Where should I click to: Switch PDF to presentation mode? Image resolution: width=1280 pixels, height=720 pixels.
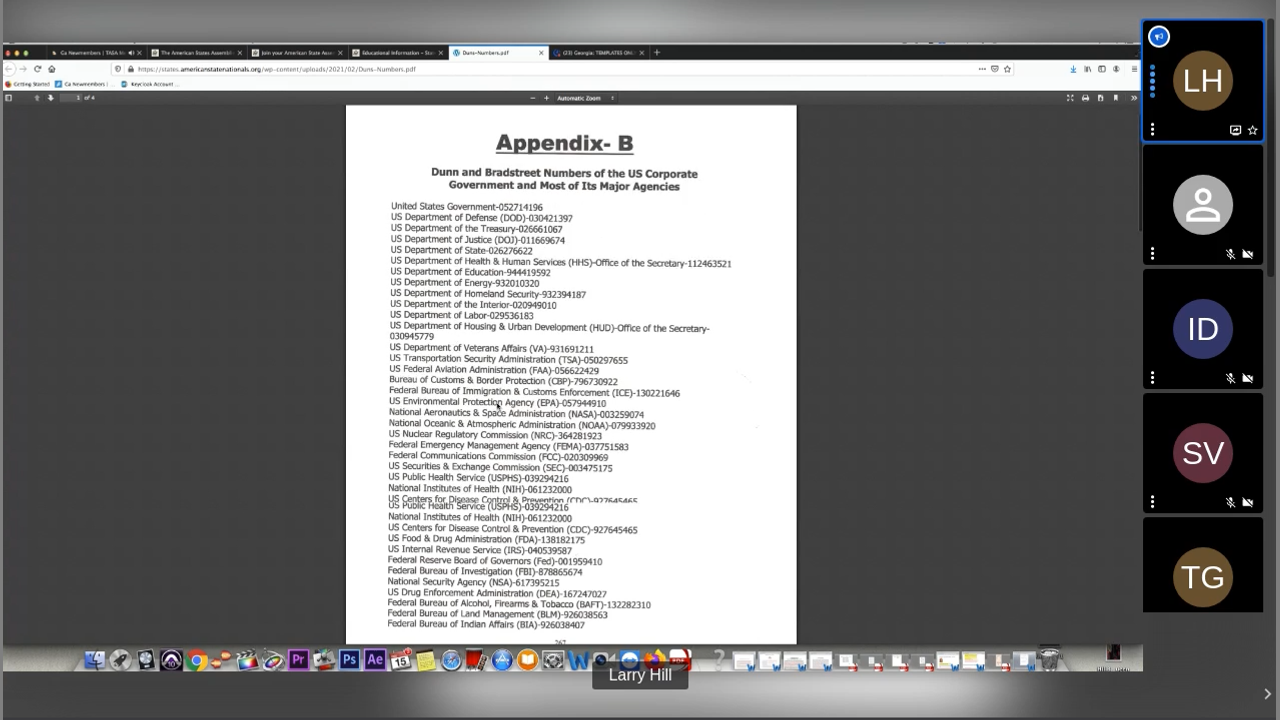click(x=1070, y=98)
